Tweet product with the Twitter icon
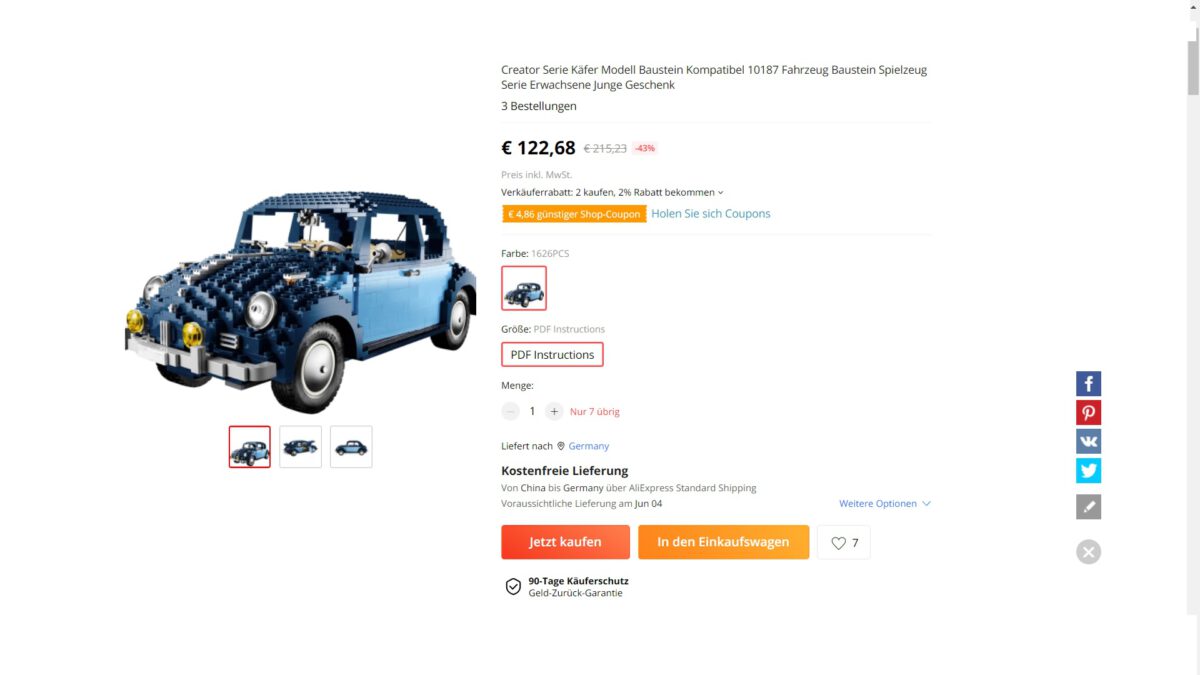Screen dimensions: 1200x675 (1088, 471)
